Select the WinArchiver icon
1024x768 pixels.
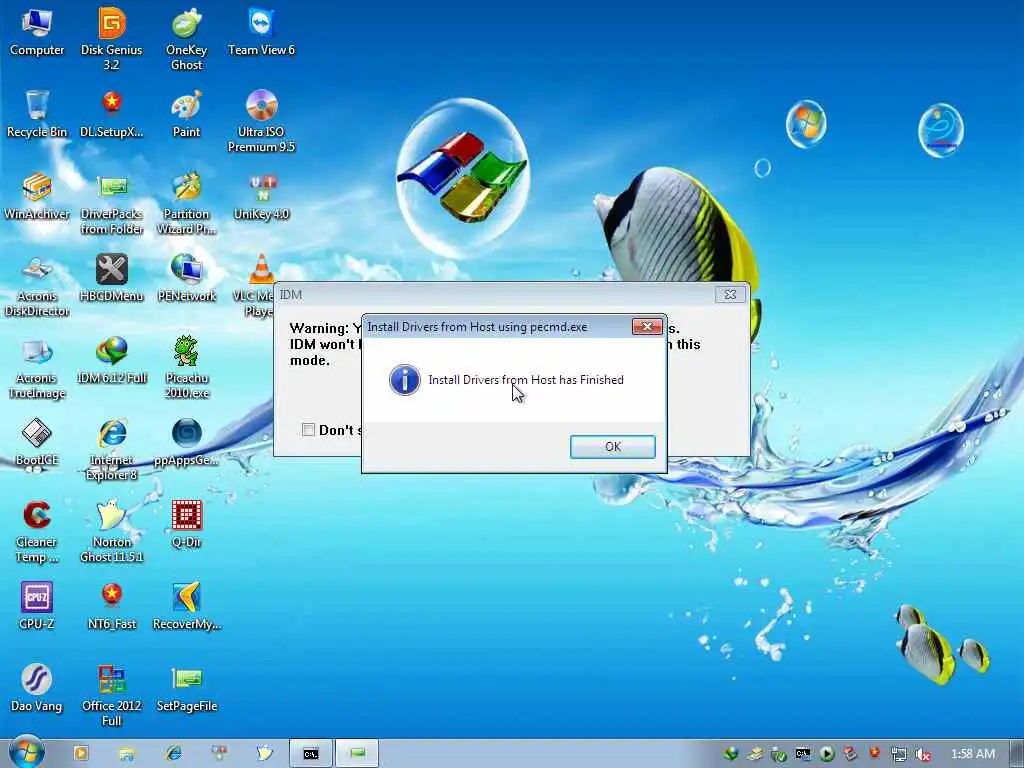point(37,196)
